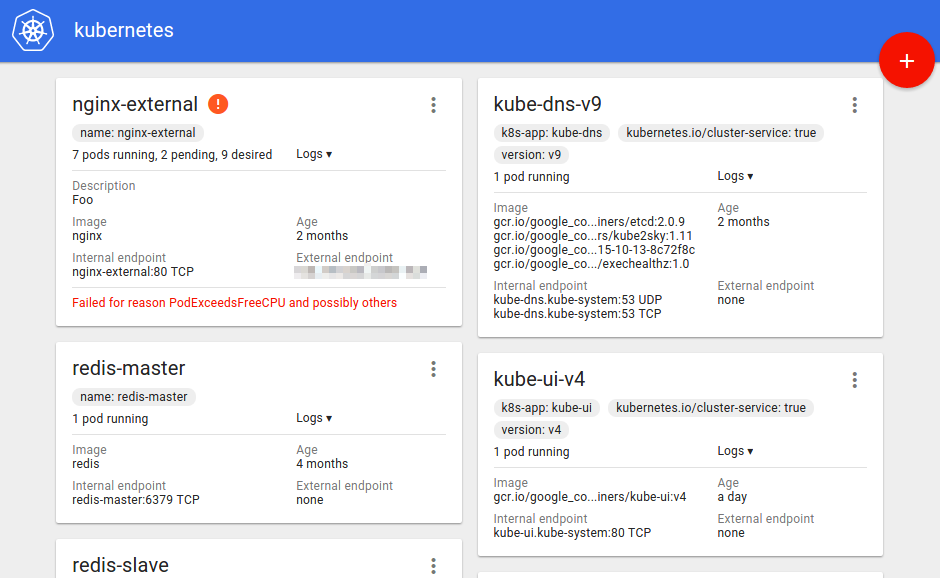Click the Kubernetes logo in the header
The height and width of the screenshot is (578, 940).
pos(31,31)
